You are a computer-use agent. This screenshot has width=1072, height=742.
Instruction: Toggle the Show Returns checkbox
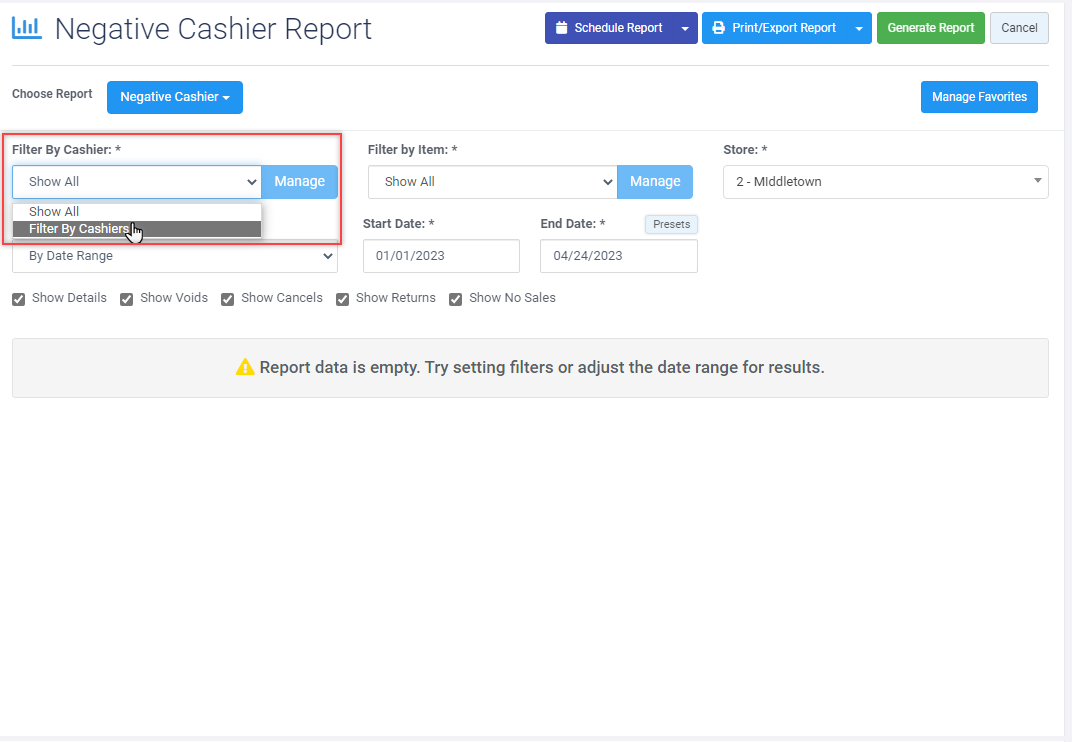pyautogui.click(x=343, y=299)
